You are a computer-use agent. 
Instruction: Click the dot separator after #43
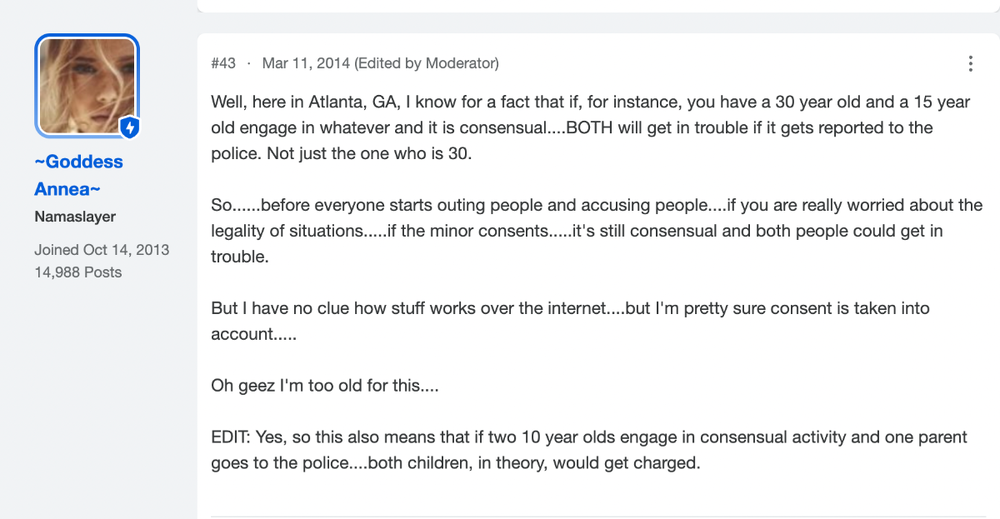(x=249, y=63)
